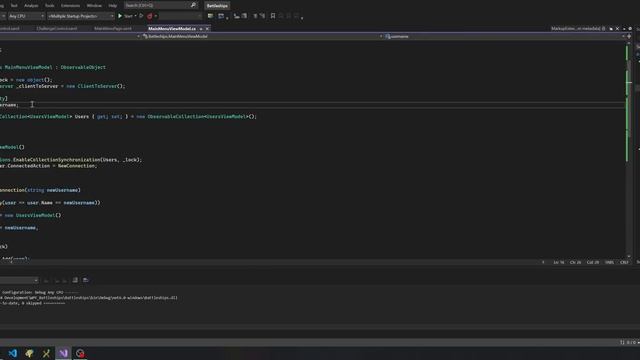640x360 pixels.
Task: Switch to the ChallengeControl.xaml tab
Action: coord(57,29)
